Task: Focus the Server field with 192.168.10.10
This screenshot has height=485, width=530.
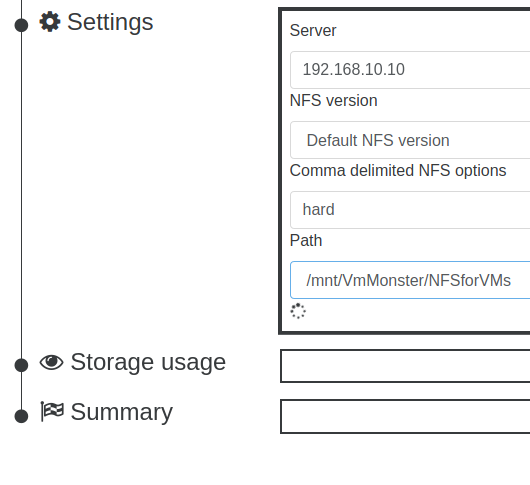Action: (x=410, y=70)
